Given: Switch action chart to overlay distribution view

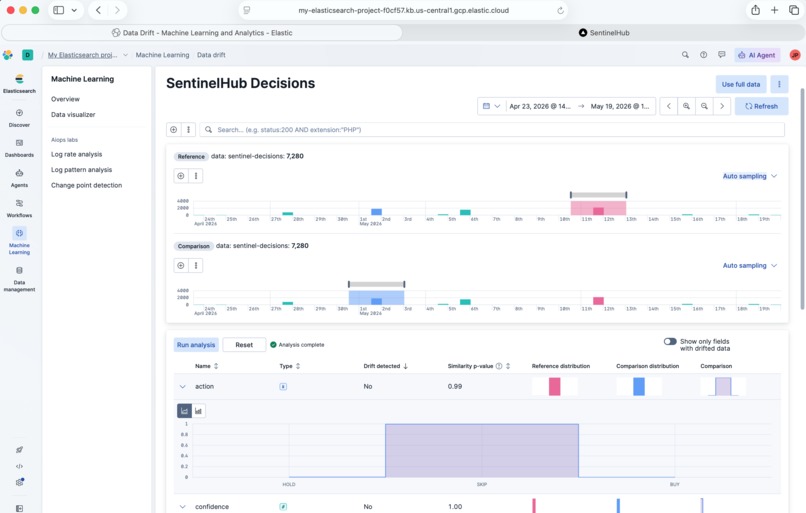Looking at the screenshot, I should pos(185,411).
